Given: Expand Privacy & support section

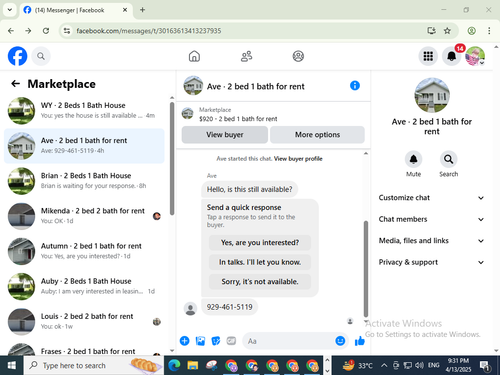Looking at the screenshot, I should coord(431,262).
